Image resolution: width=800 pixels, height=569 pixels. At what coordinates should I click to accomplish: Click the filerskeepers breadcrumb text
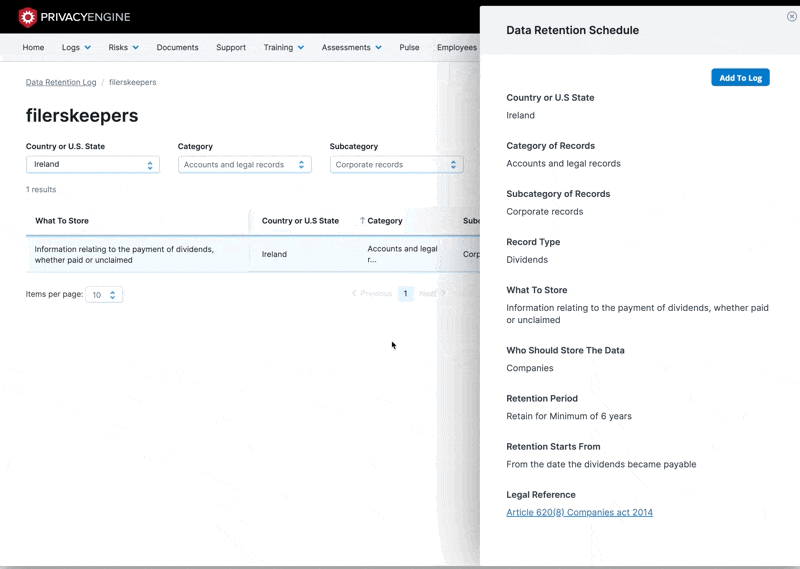coord(133,82)
